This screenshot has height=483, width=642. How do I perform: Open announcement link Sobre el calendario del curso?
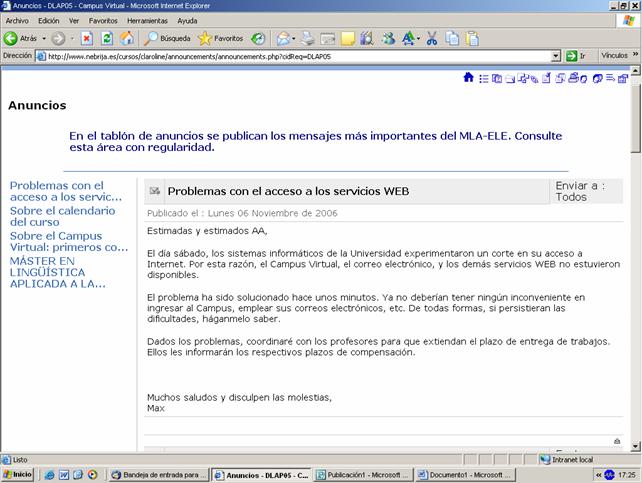tap(62, 216)
